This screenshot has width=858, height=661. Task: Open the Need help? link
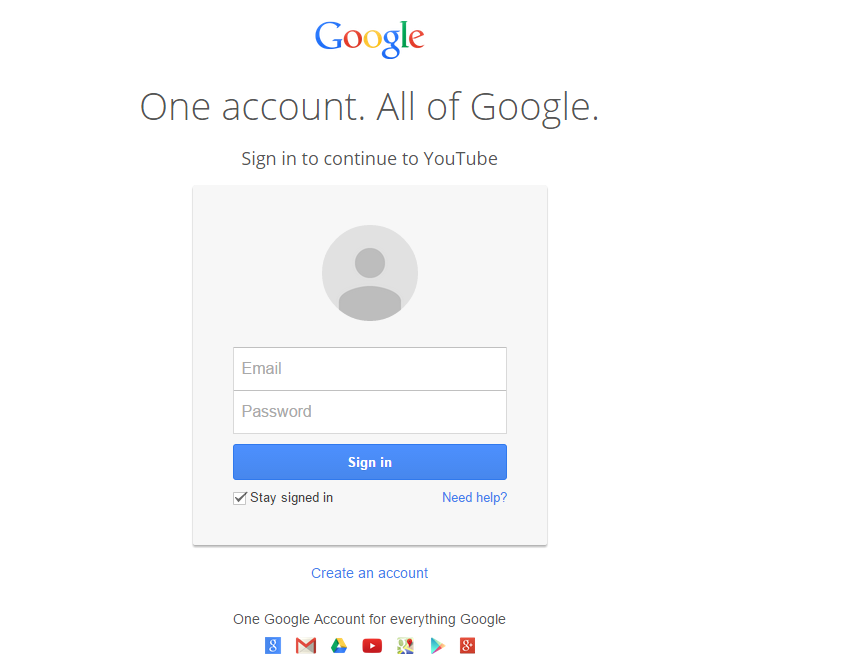474,498
